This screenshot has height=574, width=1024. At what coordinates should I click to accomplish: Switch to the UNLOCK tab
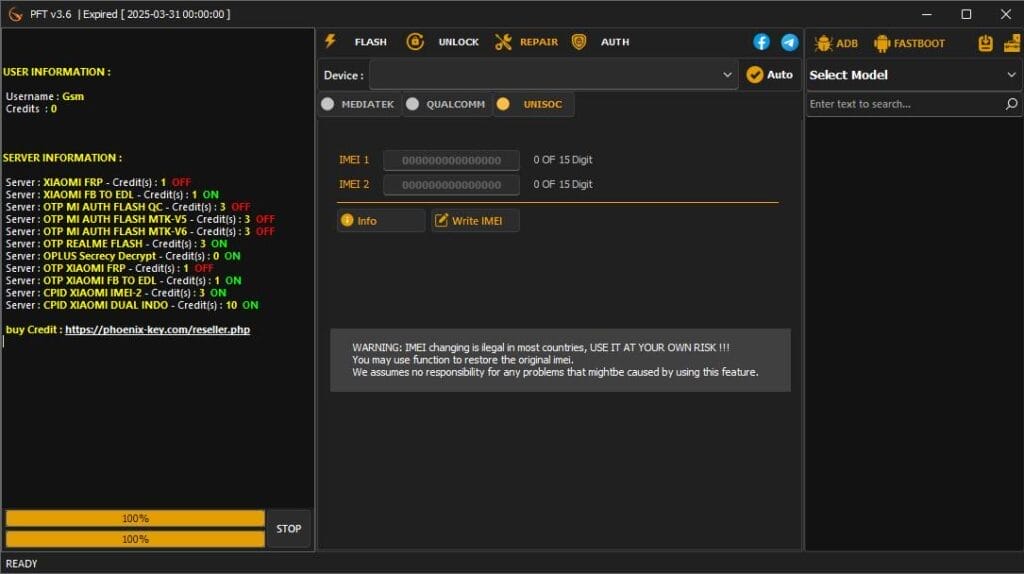point(443,42)
